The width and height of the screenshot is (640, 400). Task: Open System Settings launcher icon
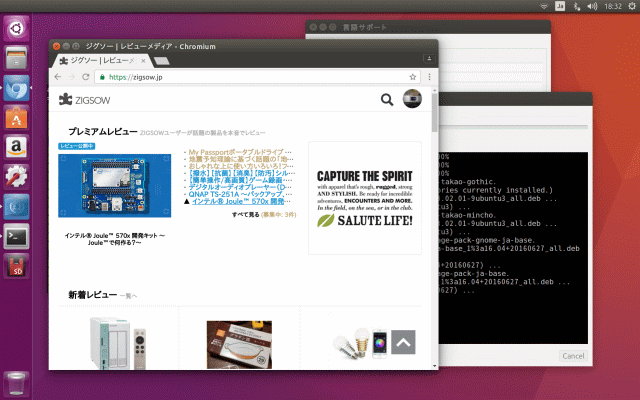click(16, 177)
